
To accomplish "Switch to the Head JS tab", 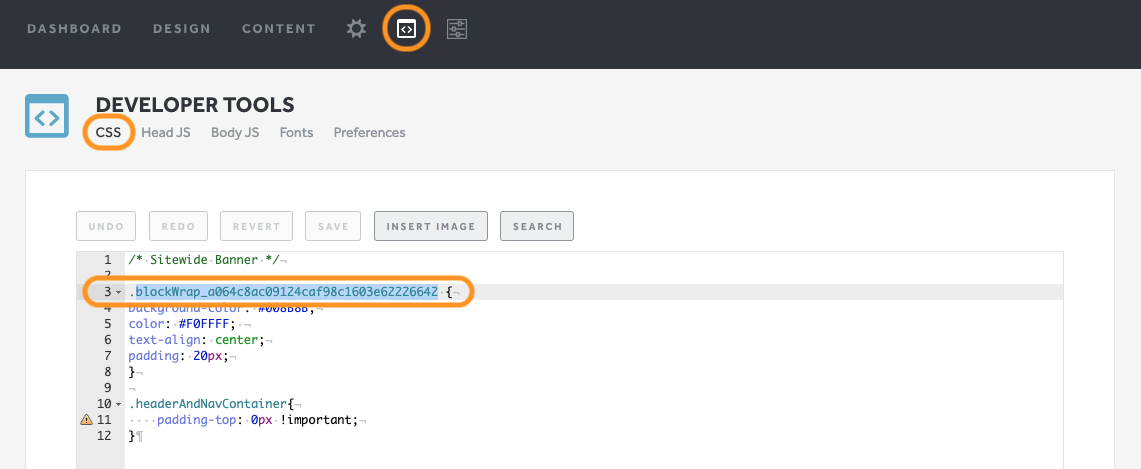I will click(166, 132).
